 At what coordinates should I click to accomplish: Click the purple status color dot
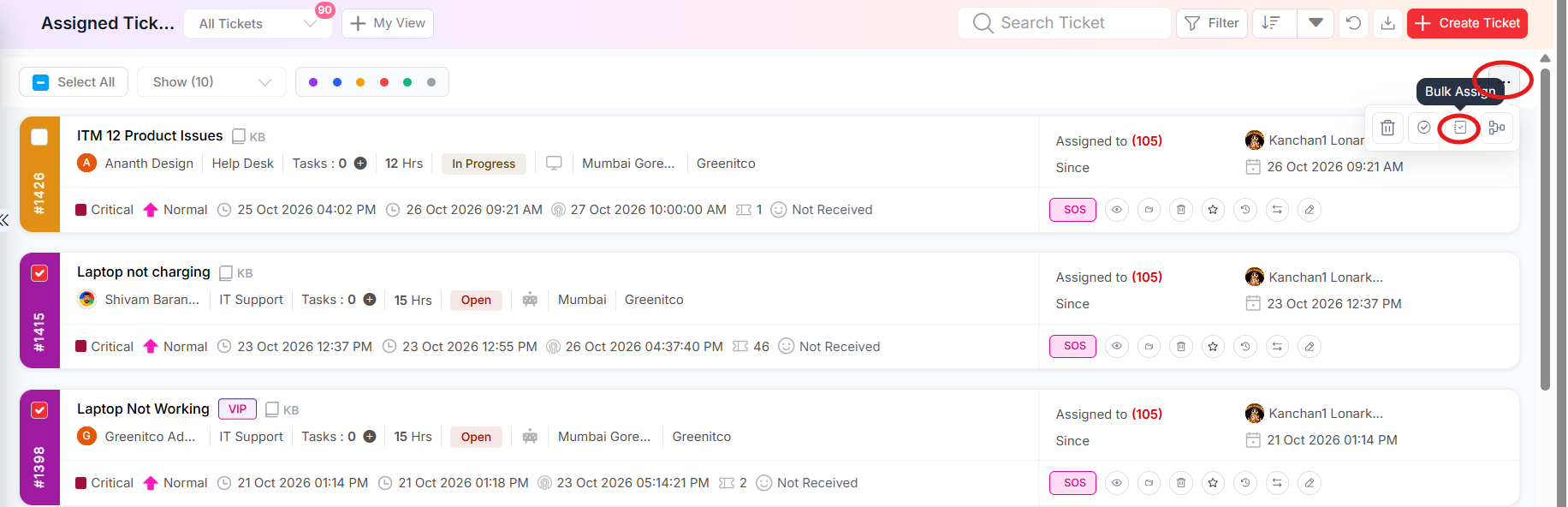(x=313, y=82)
